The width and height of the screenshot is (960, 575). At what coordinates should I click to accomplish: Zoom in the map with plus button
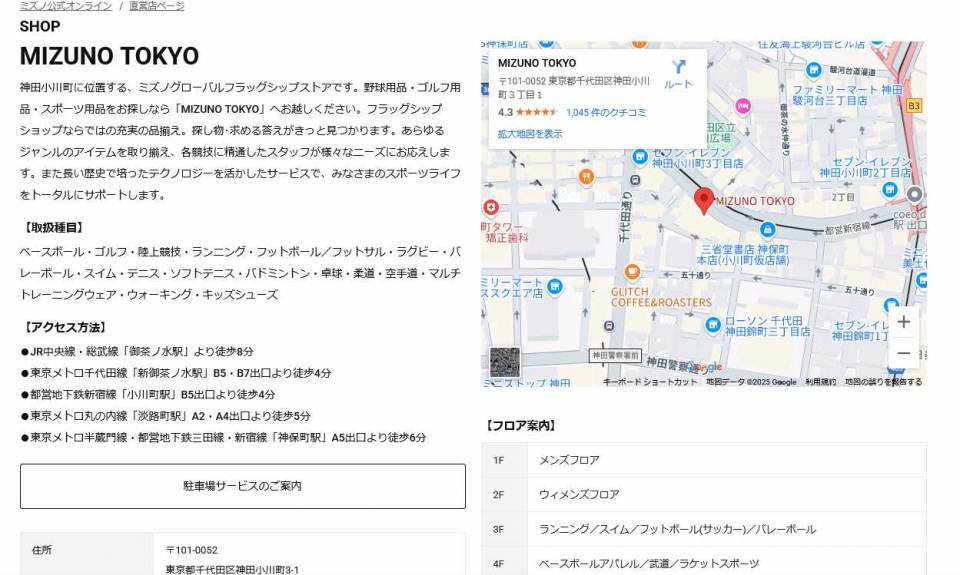(x=903, y=322)
